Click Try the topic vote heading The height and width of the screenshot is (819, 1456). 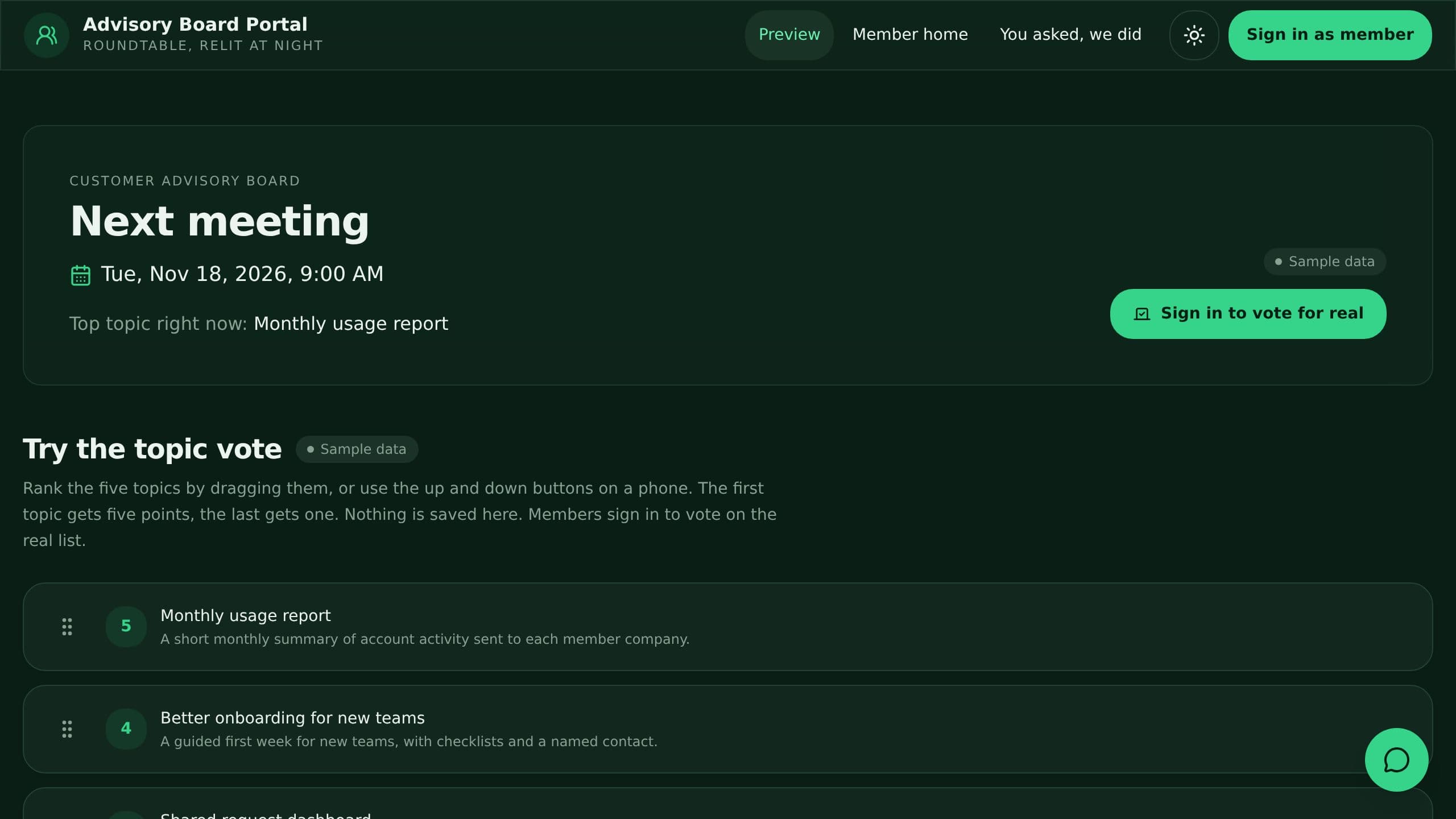[x=152, y=449]
